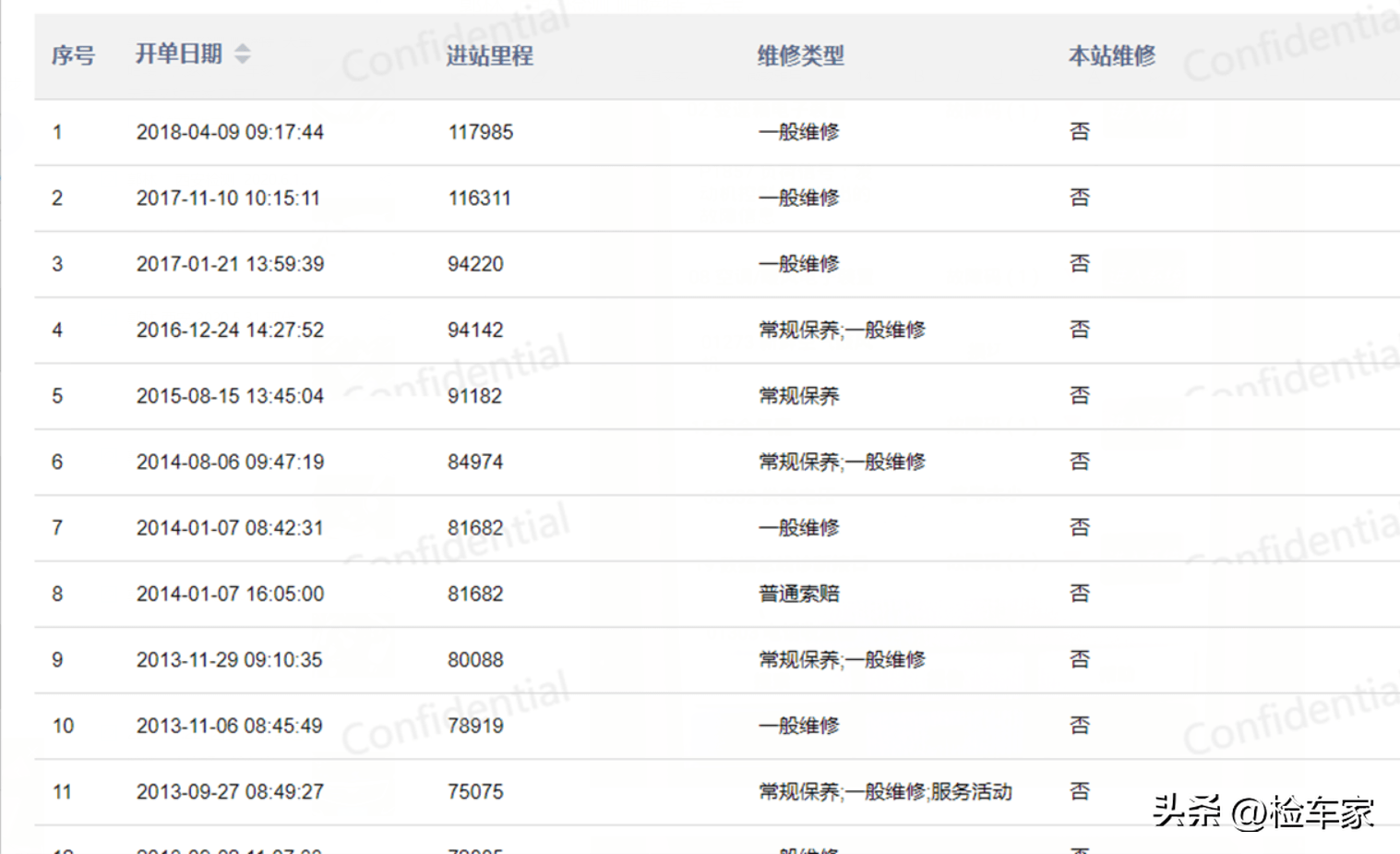The width and height of the screenshot is (1400, 854).
Task: Click the 本站维修 column header
Action: pos(1112,55)
